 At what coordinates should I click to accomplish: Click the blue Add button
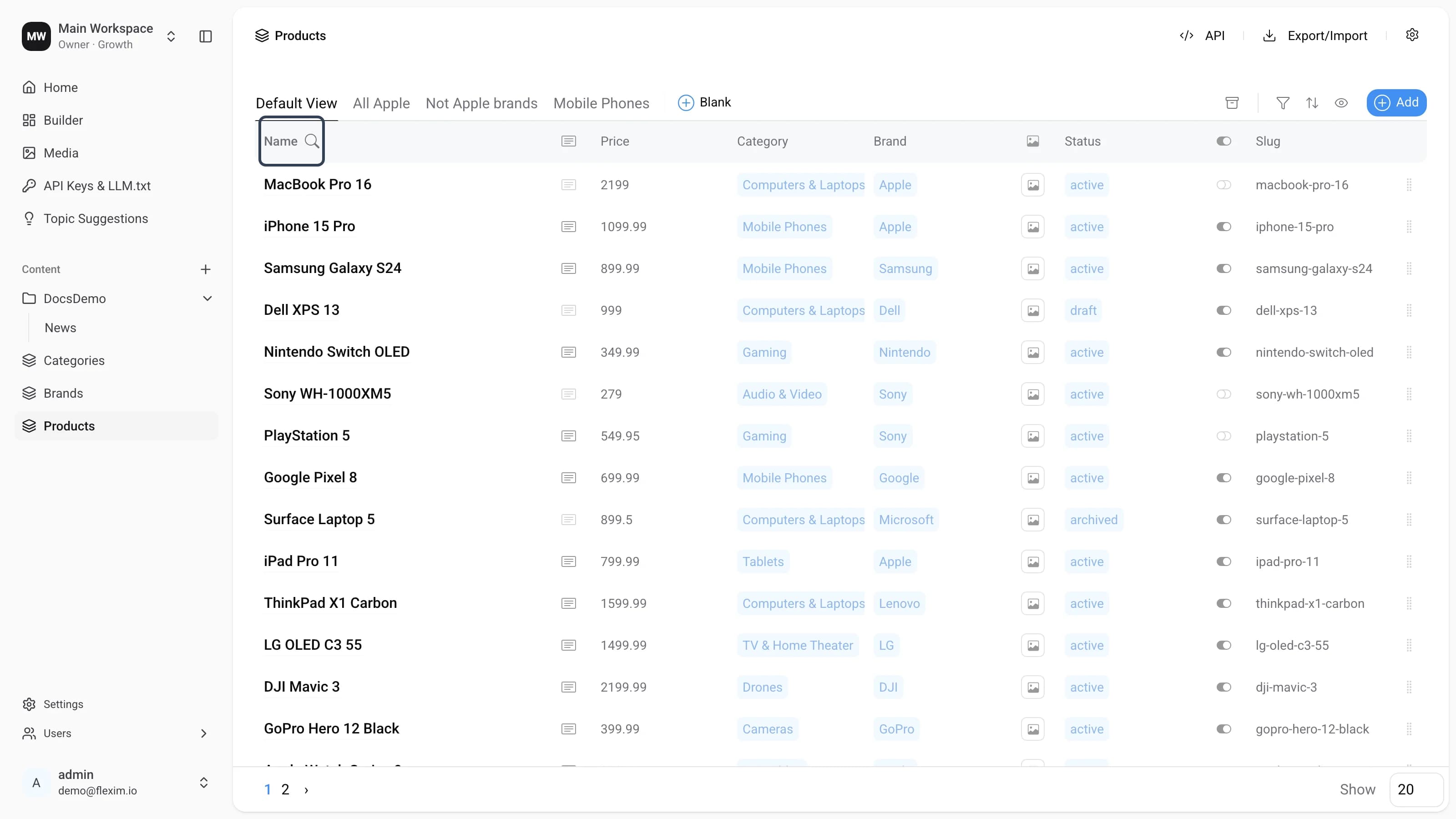click(1397, 102)
